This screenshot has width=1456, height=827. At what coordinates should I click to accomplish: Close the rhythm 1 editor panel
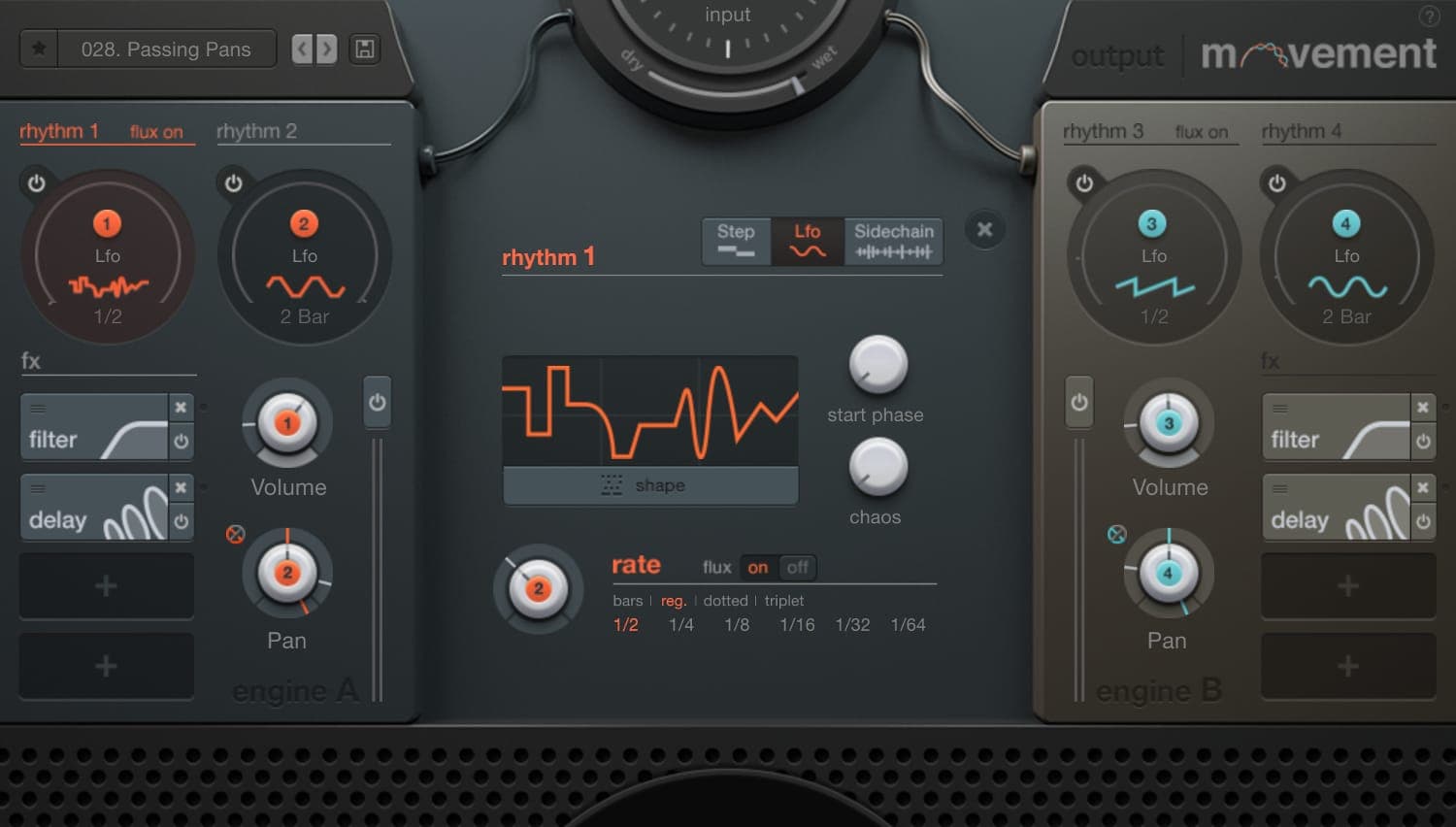coord(985,229)
